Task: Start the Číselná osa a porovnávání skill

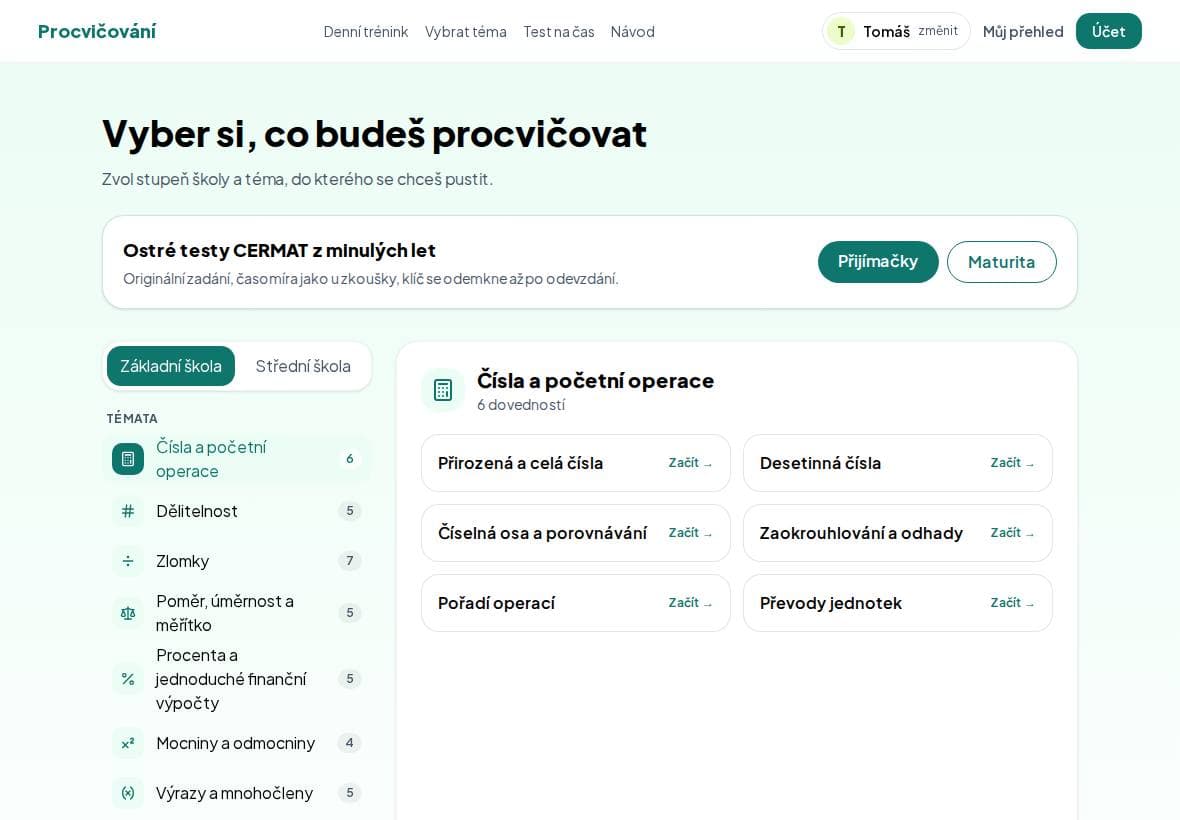Action: [576, 533]
